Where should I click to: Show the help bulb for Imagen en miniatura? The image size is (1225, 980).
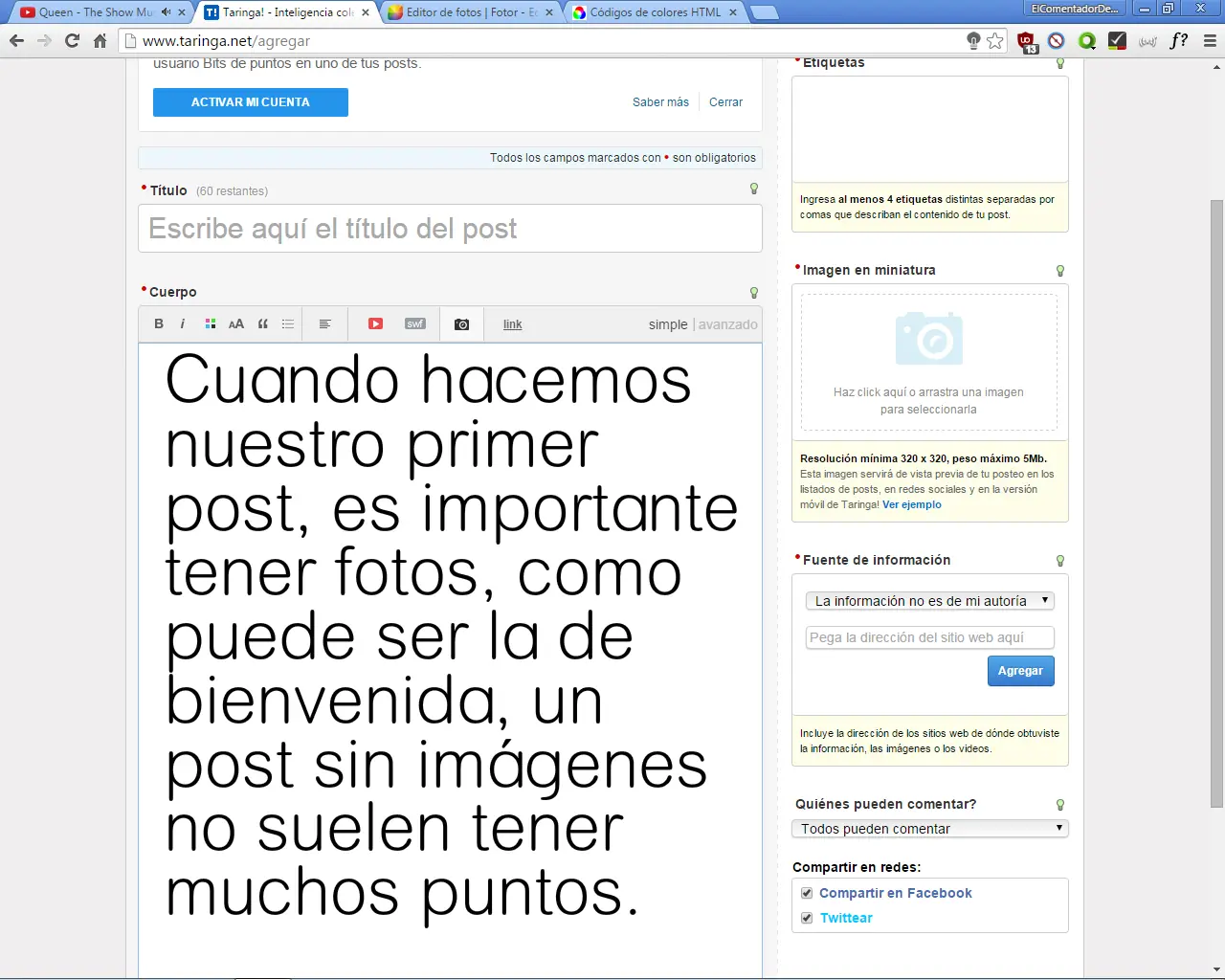point(1059,271)
